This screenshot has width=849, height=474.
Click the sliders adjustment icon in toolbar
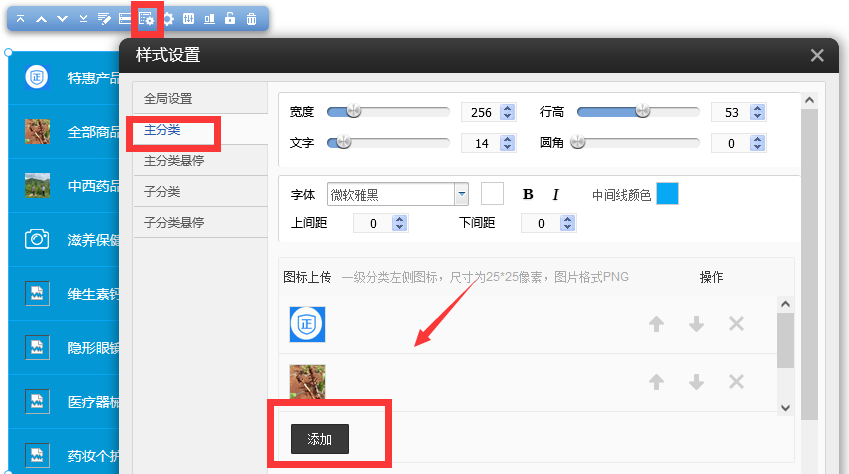(189, 19)
